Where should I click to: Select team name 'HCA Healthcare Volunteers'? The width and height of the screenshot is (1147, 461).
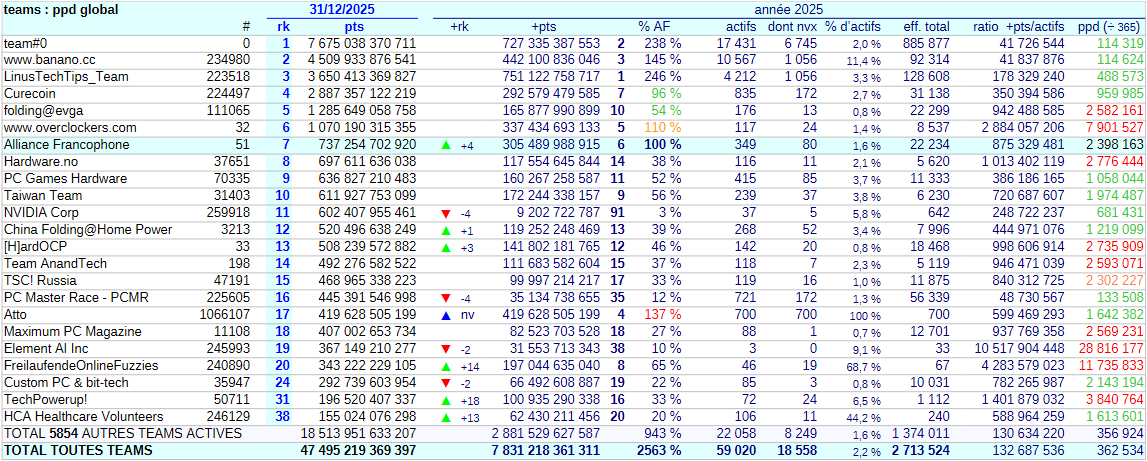pyautogui.click(x=83, y=416)
